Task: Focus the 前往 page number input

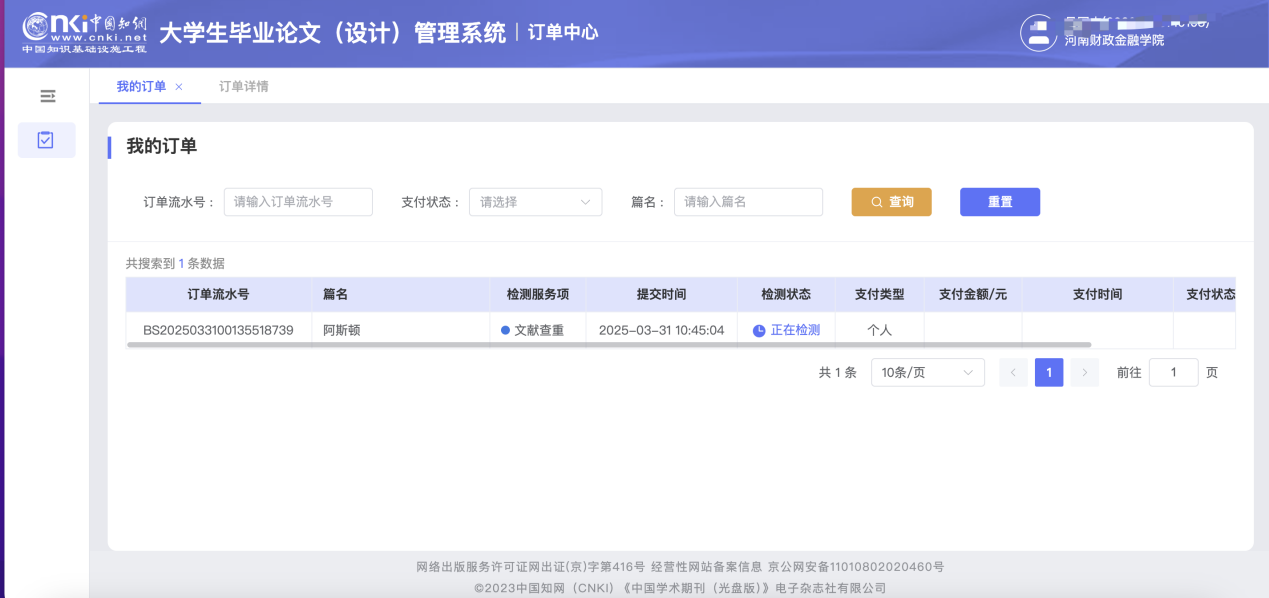Action: pos(1173,373)
